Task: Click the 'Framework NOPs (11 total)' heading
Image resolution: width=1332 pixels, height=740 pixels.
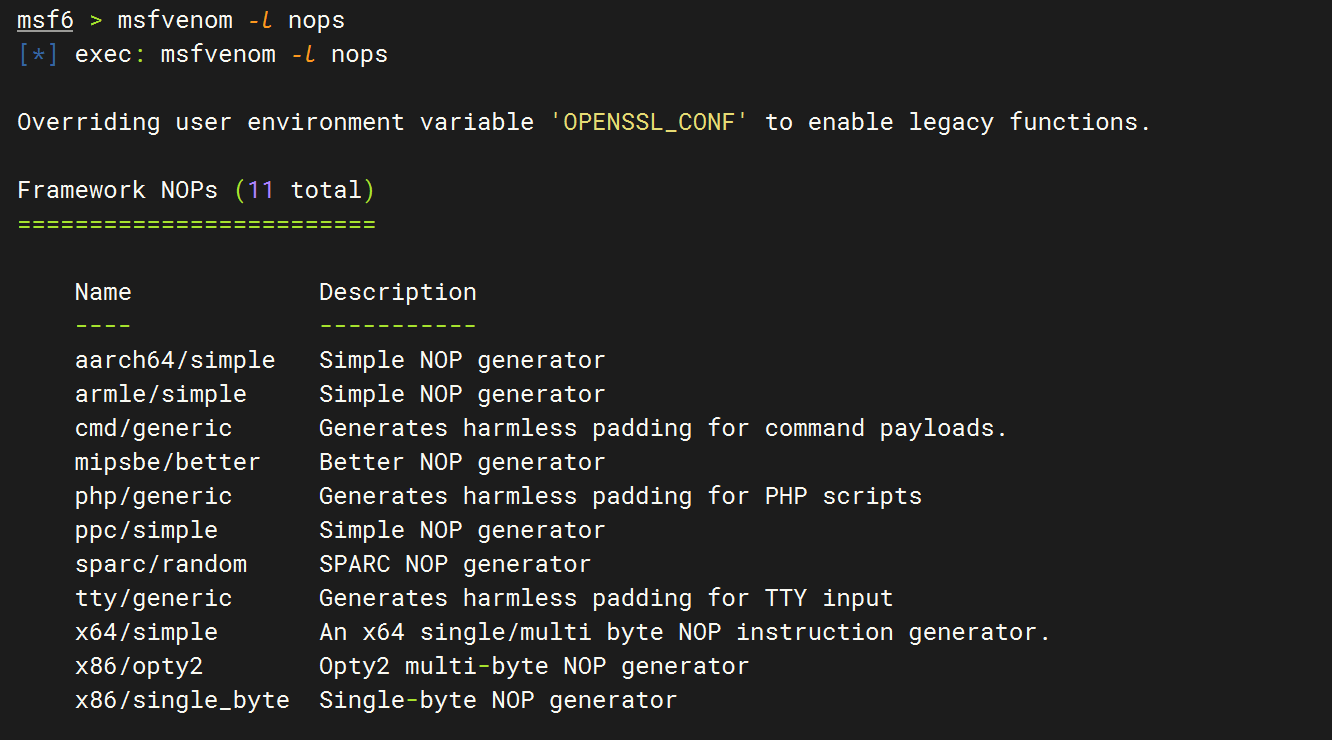Action: pyautogui.click(x=196, y=190)
